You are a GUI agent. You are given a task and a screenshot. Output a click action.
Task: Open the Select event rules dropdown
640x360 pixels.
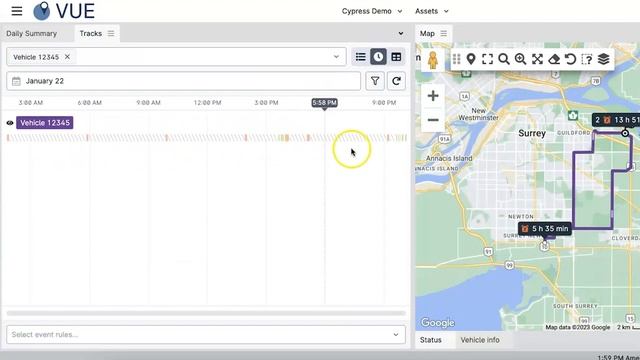pyautogui.click(x=206, y=334)
